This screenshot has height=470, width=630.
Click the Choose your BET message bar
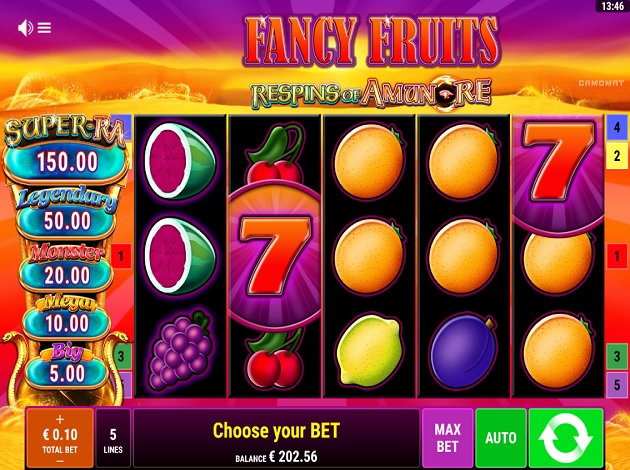276,438
